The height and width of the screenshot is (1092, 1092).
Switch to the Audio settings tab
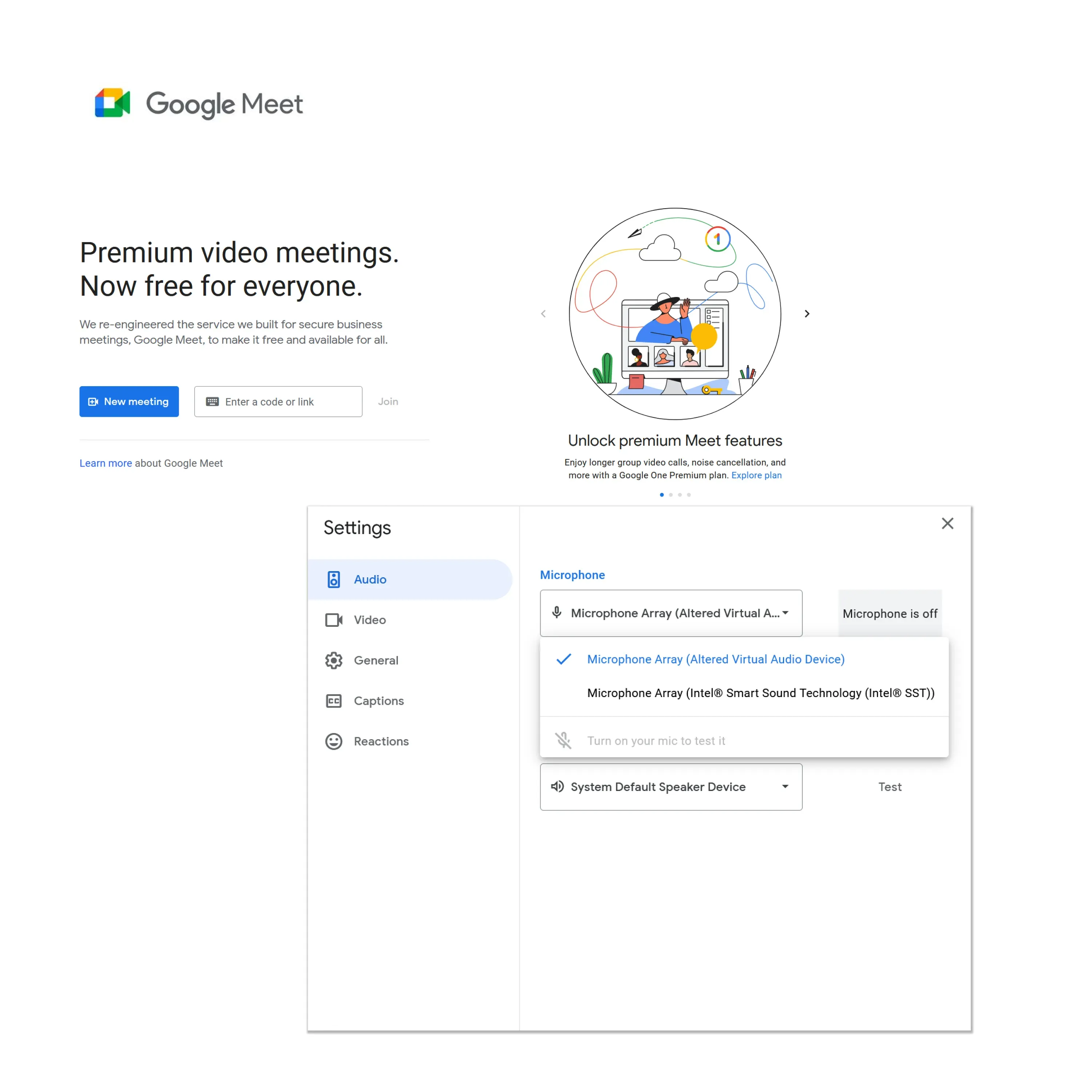(410, 579)
